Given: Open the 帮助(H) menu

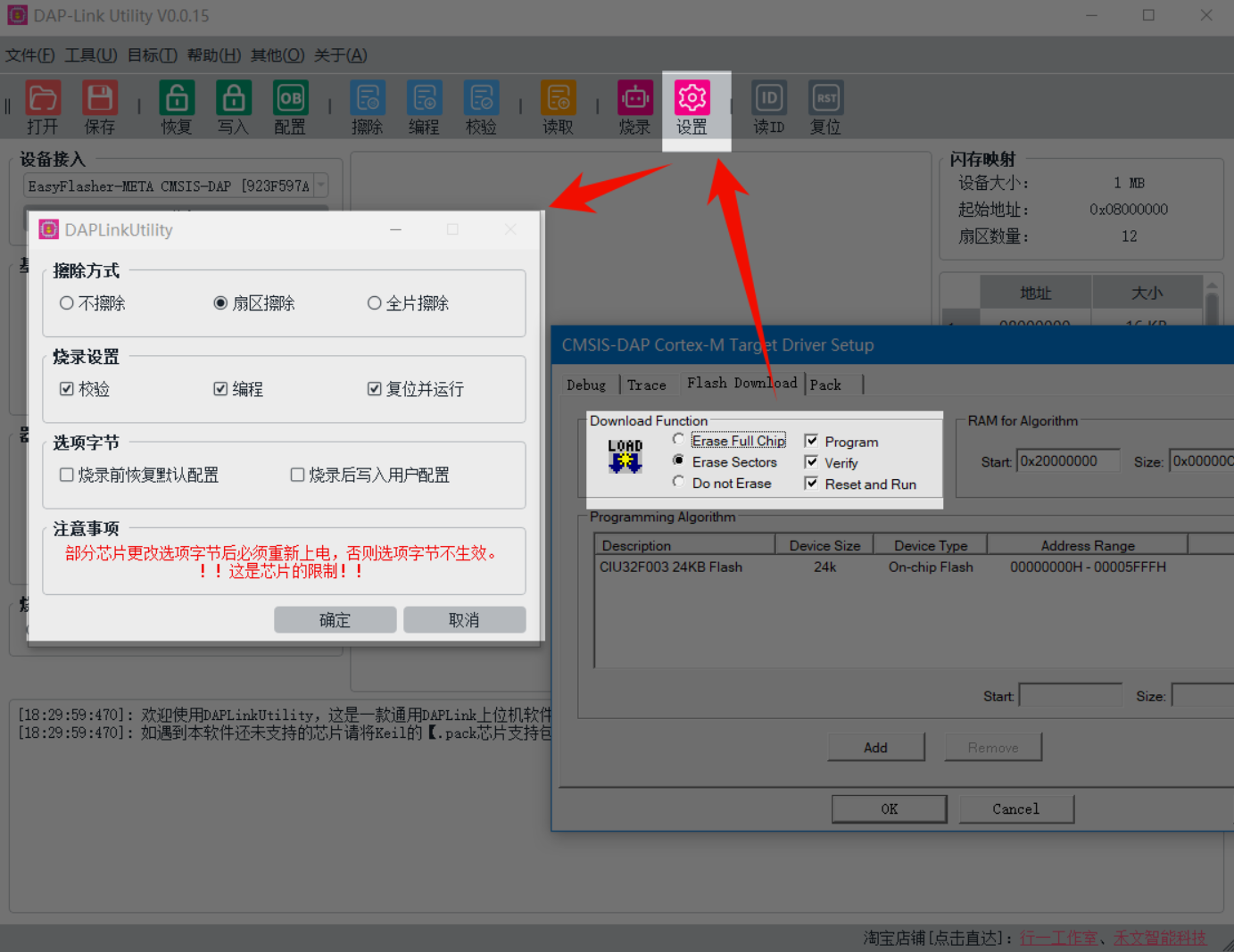Looking at the screenshot, I should (x=214, y=55).
